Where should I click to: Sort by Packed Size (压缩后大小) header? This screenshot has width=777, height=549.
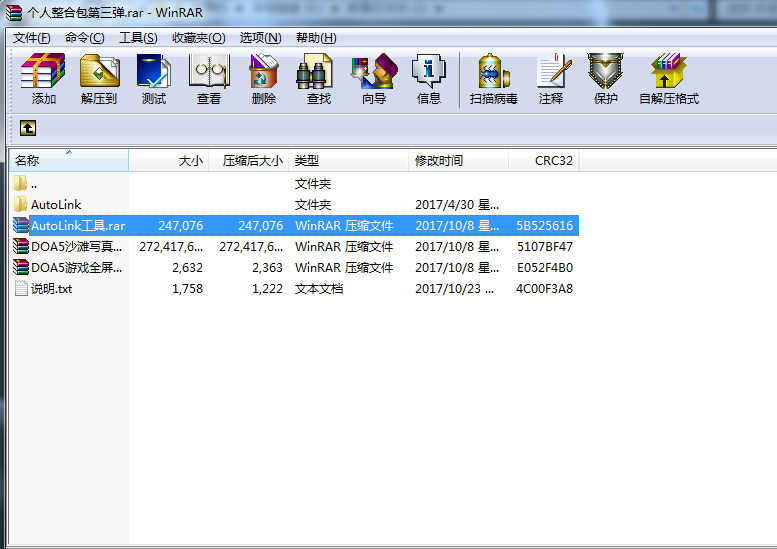tap(249, 161)
